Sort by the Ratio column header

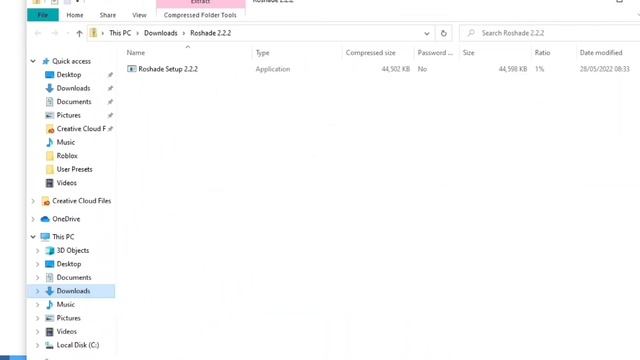tap(542, 53)
